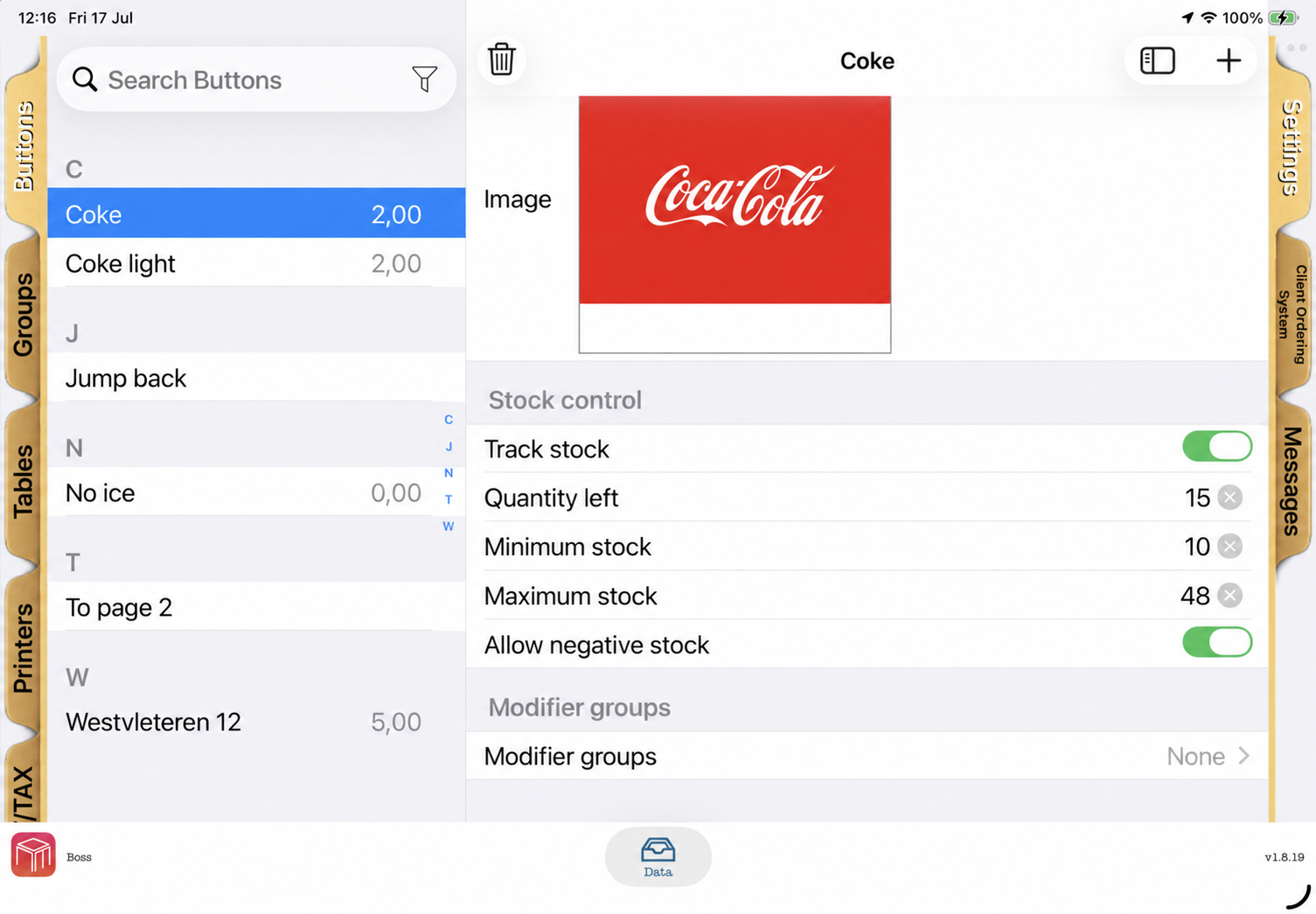Open the filter funnel in search bar
This screenshot has height=914, width=1316.
(x=424, y=79)
